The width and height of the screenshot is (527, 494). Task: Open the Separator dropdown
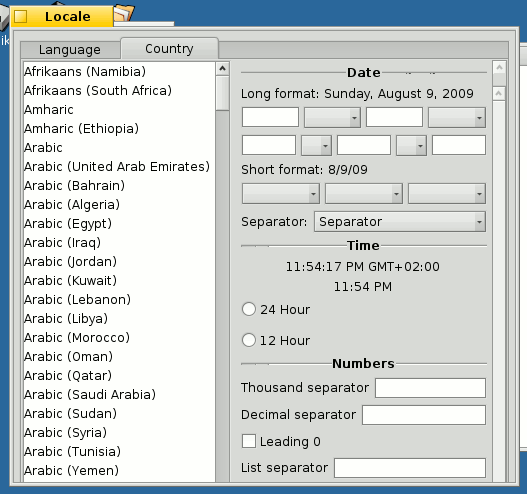pos(400,221)
